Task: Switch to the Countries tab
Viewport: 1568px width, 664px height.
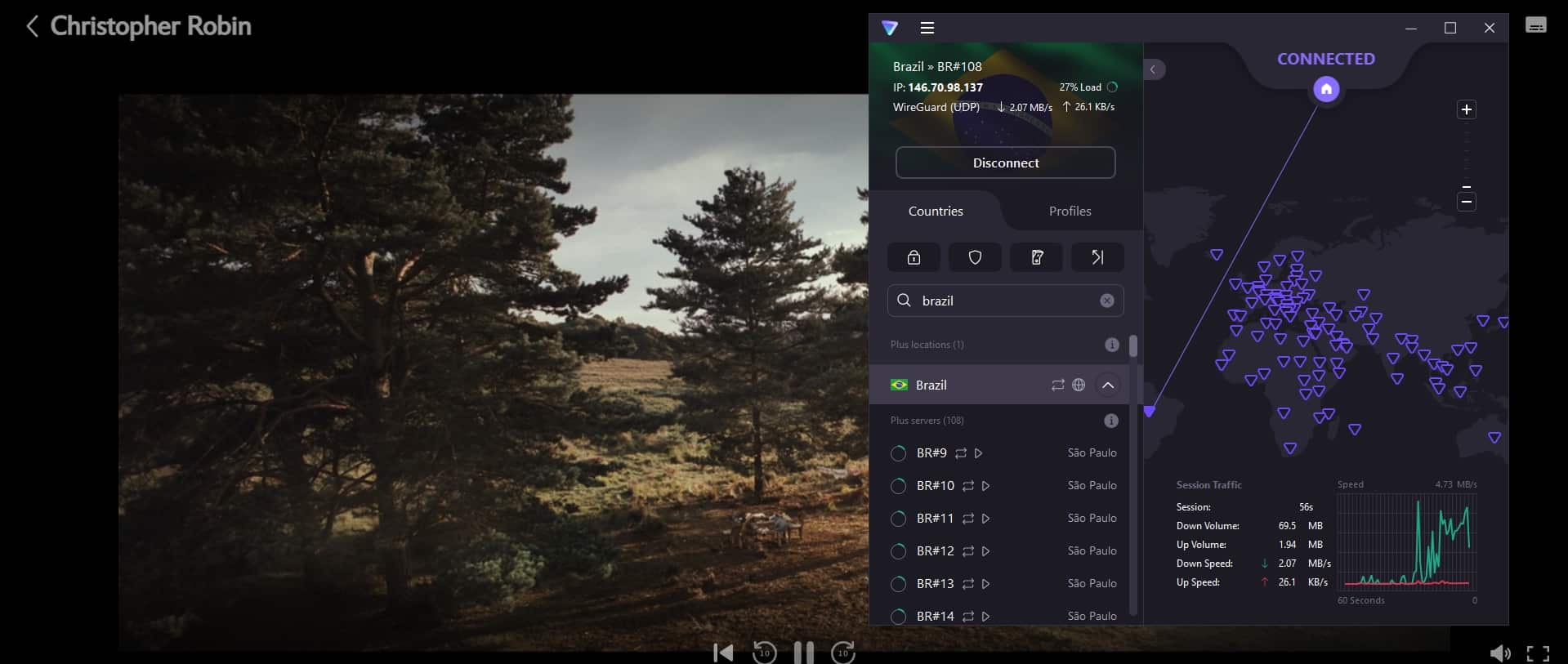Action: (x=936, y=211)
